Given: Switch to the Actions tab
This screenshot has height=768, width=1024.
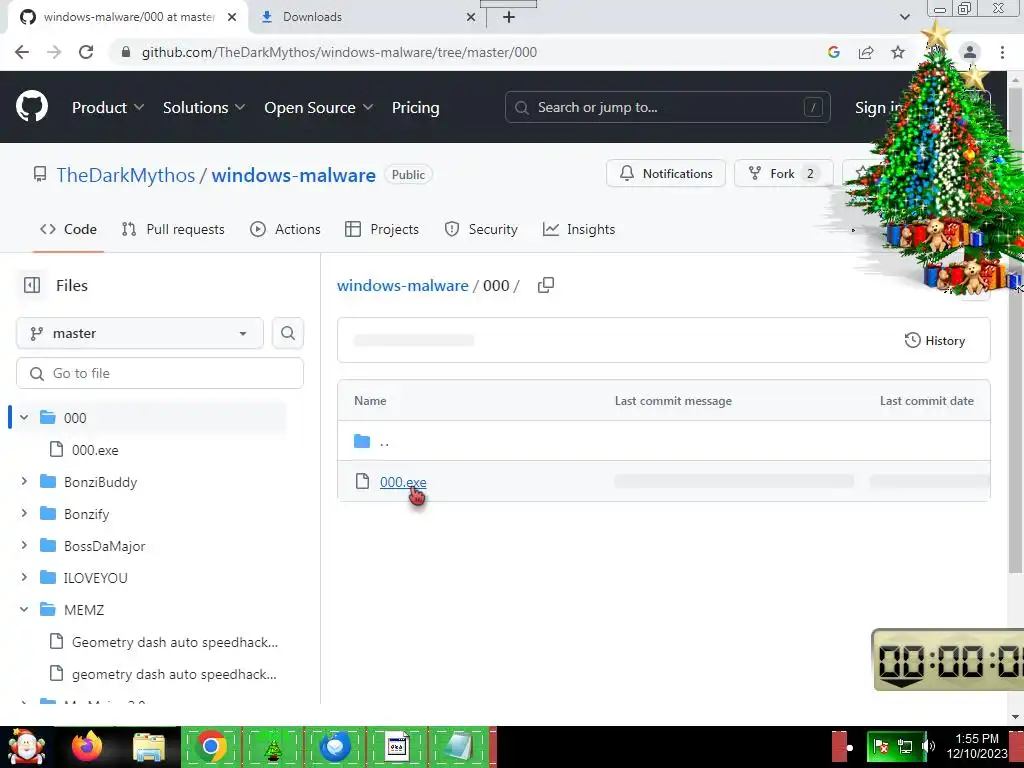Looking at the screenshot, I should (x=285, y=229).
